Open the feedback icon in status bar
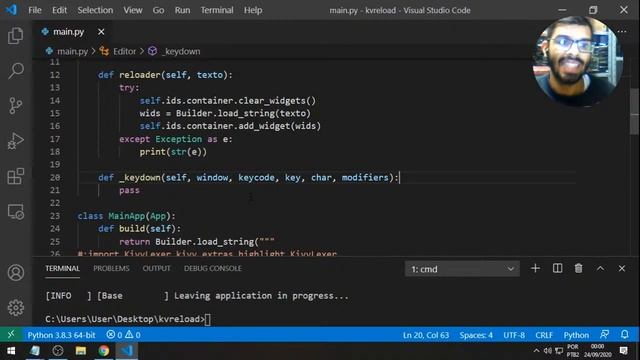Viewport: 640px width, 360px height. tap(604, 335)
